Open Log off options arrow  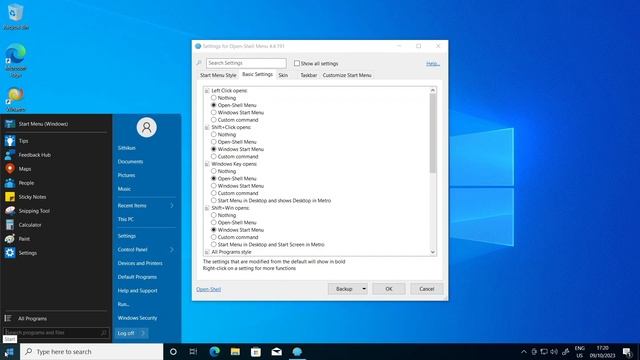pyautogui.click(x=143, y=333)
